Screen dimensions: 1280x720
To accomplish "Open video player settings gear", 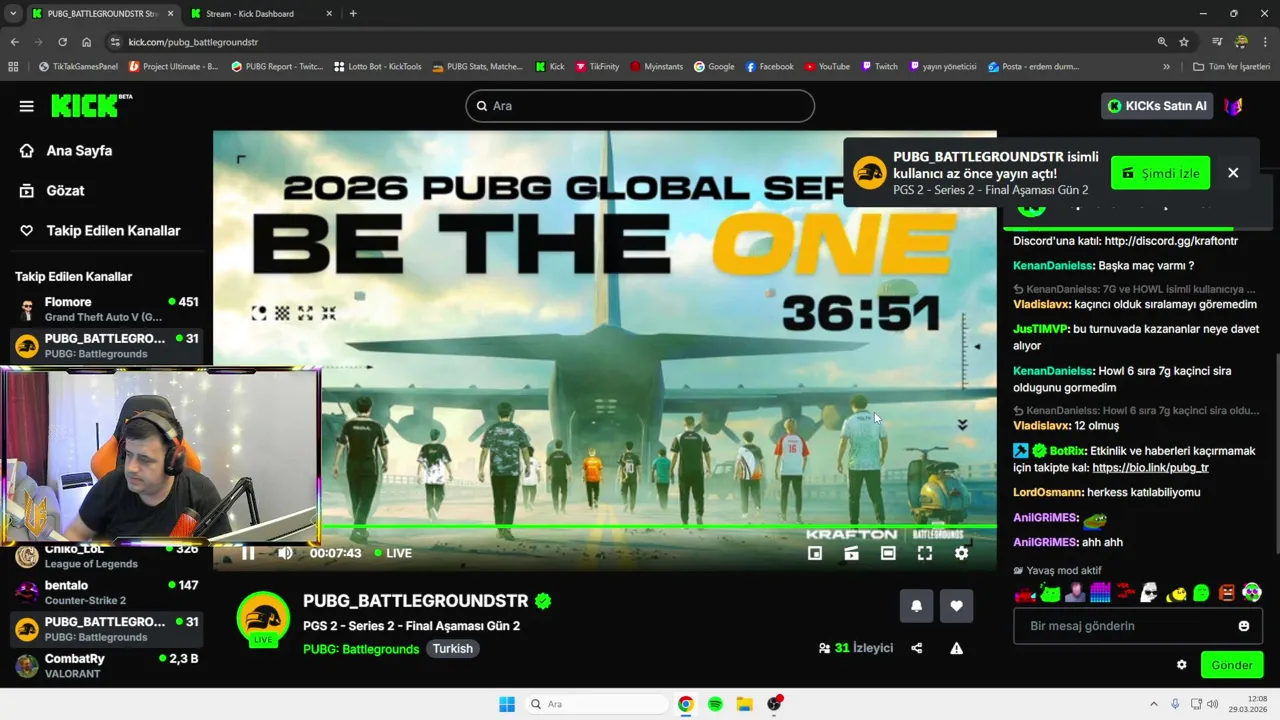I will 961,553.
